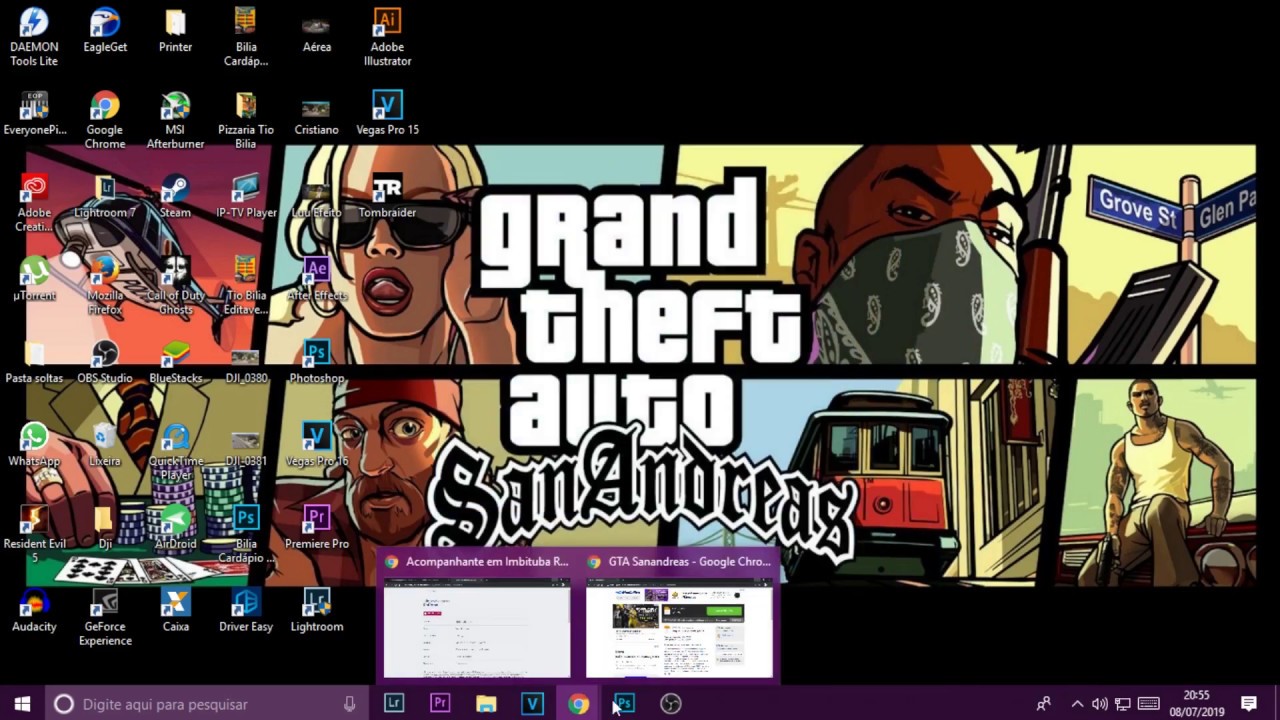Select the Google Chrome desktop shortcut
This screenshot has height=720, width=1280.
point(105,119)
